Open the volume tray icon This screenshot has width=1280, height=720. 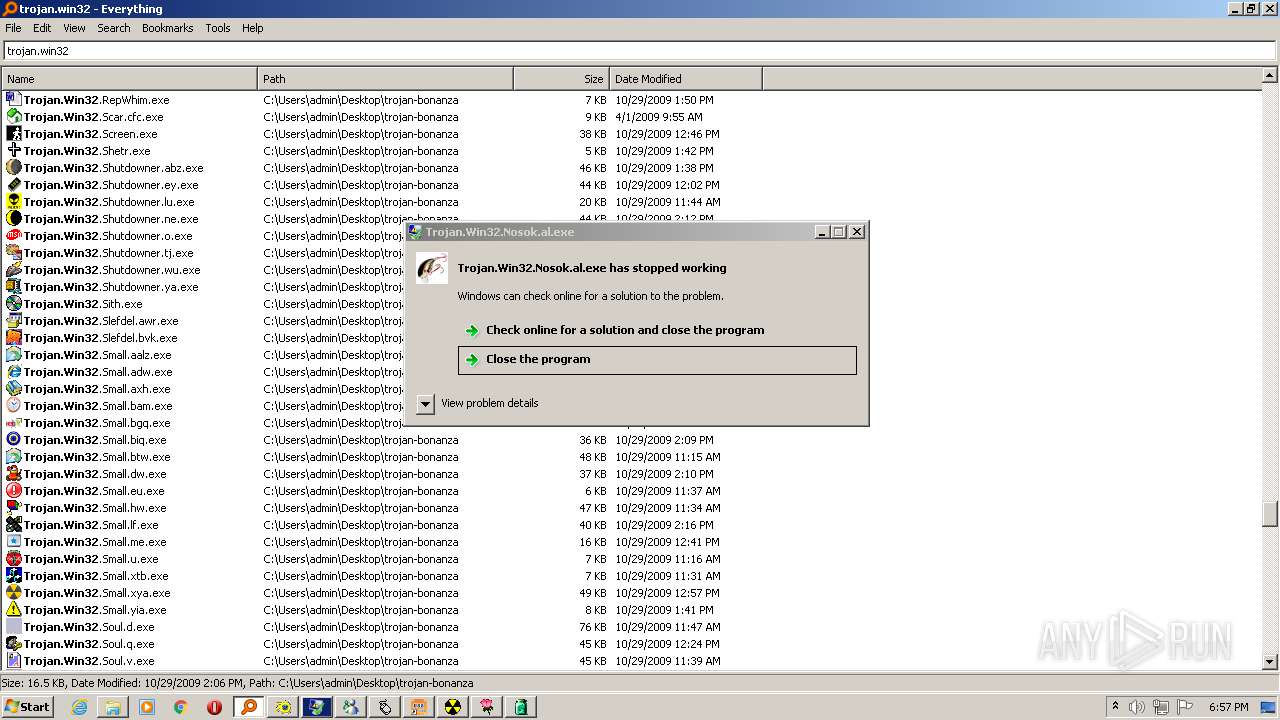coord(1137,707)
